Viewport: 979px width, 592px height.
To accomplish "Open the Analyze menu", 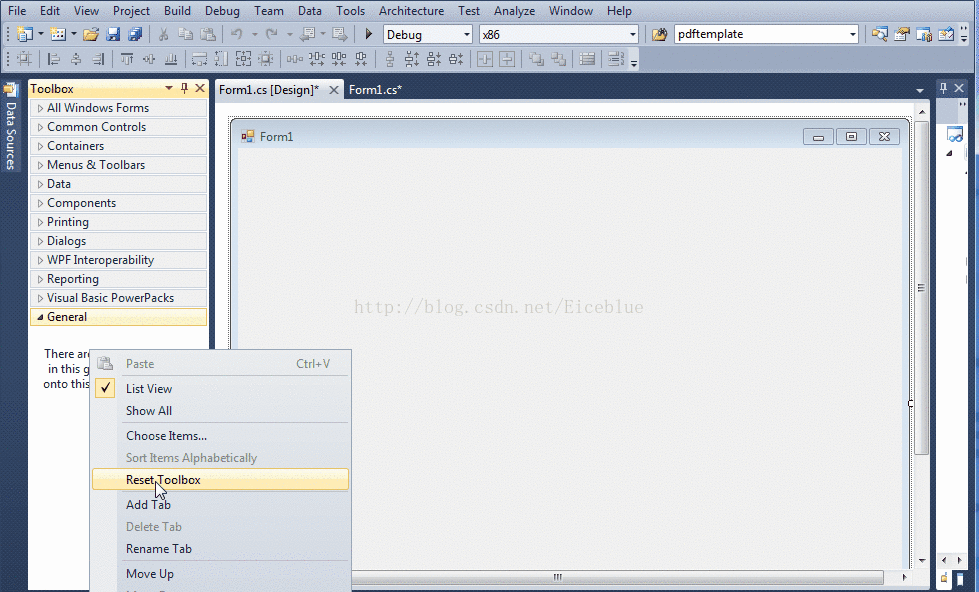I will 514,11.
